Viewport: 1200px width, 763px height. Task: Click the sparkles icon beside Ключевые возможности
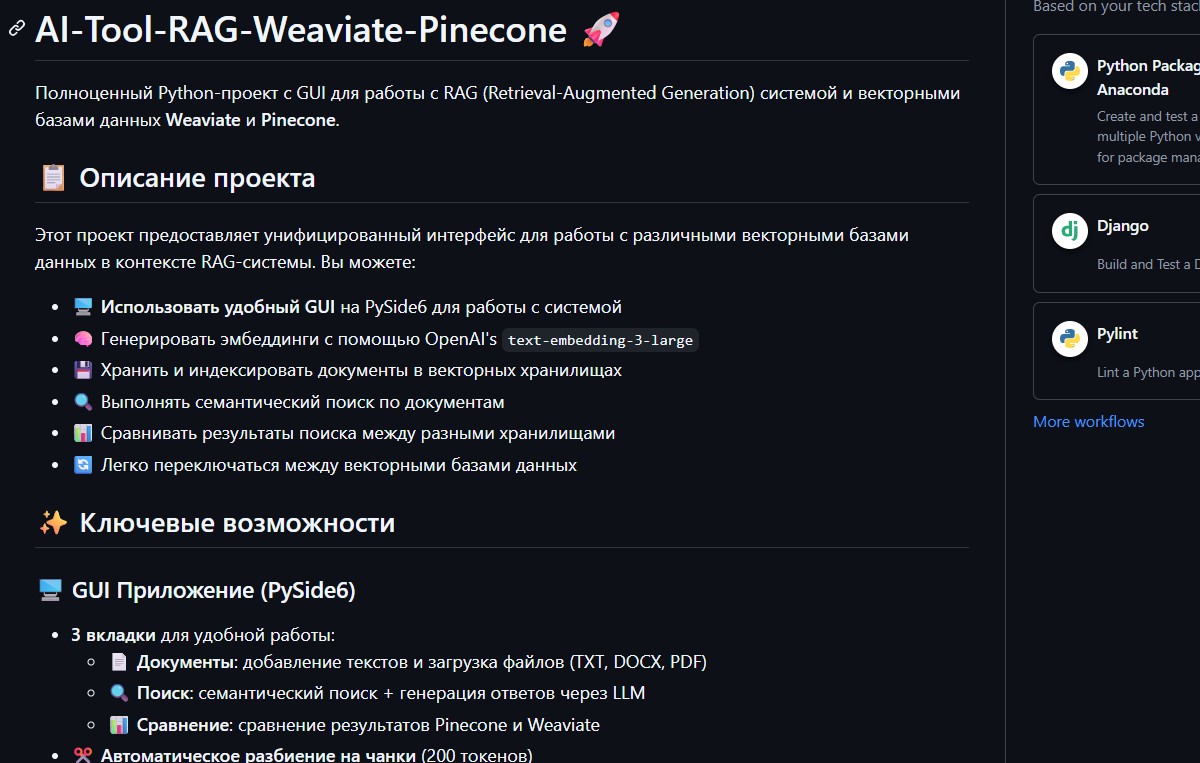[53, 523]
